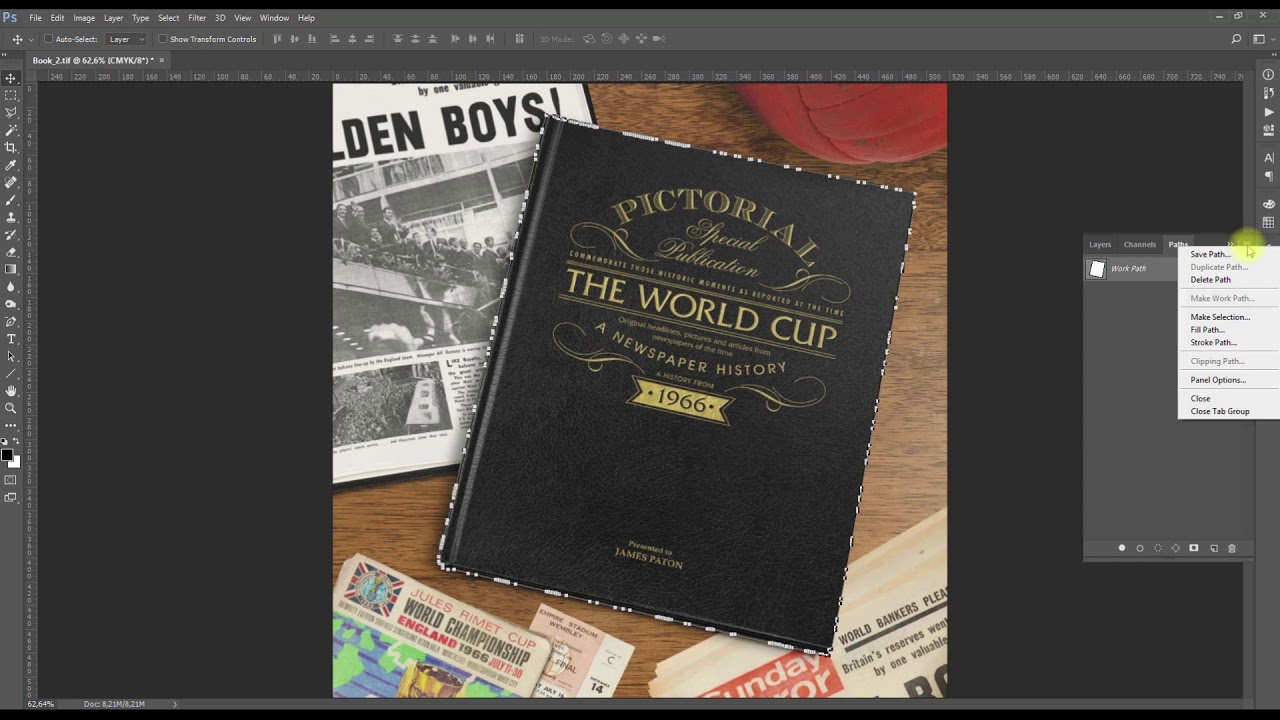Image resolution: width=1280 pixels, height=720 pixels.
Task: Click Delete current path trash icon
Action: coord(1232,548)
